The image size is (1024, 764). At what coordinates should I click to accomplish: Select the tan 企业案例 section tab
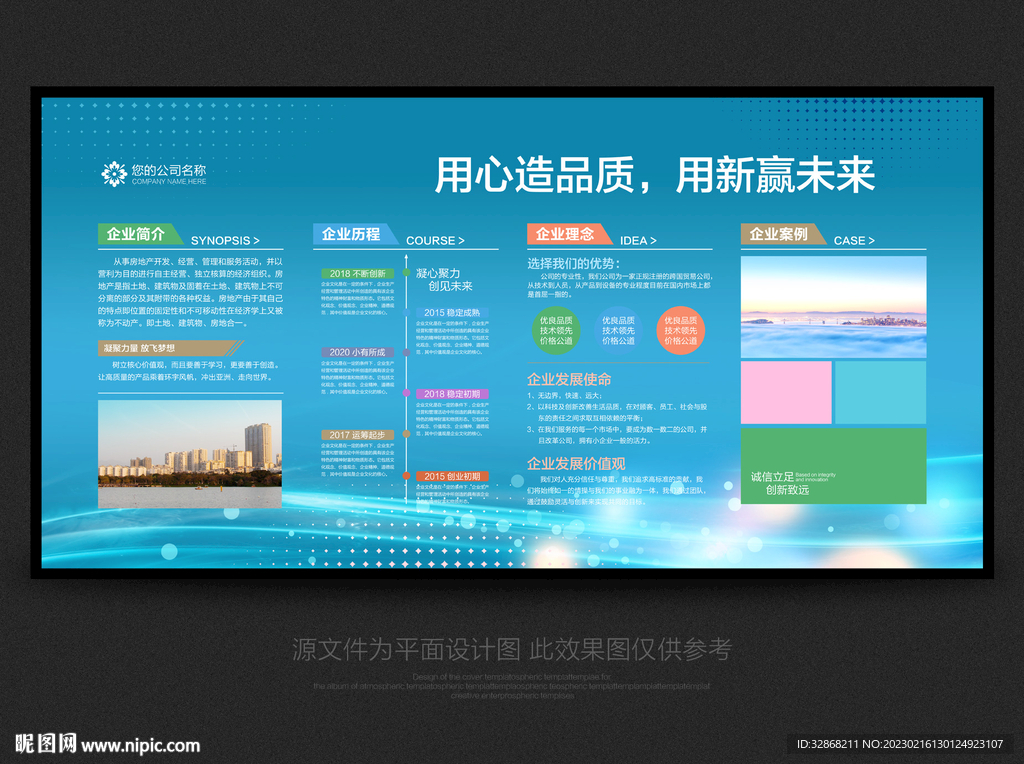(x=783, y=234)
